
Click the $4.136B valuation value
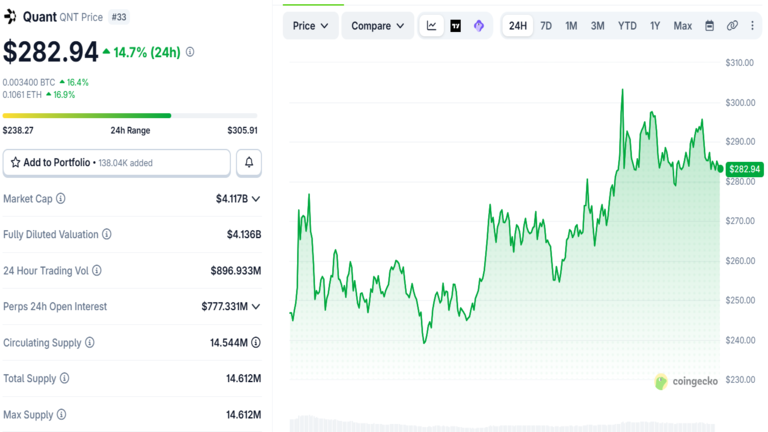click(x=244, y=234)
